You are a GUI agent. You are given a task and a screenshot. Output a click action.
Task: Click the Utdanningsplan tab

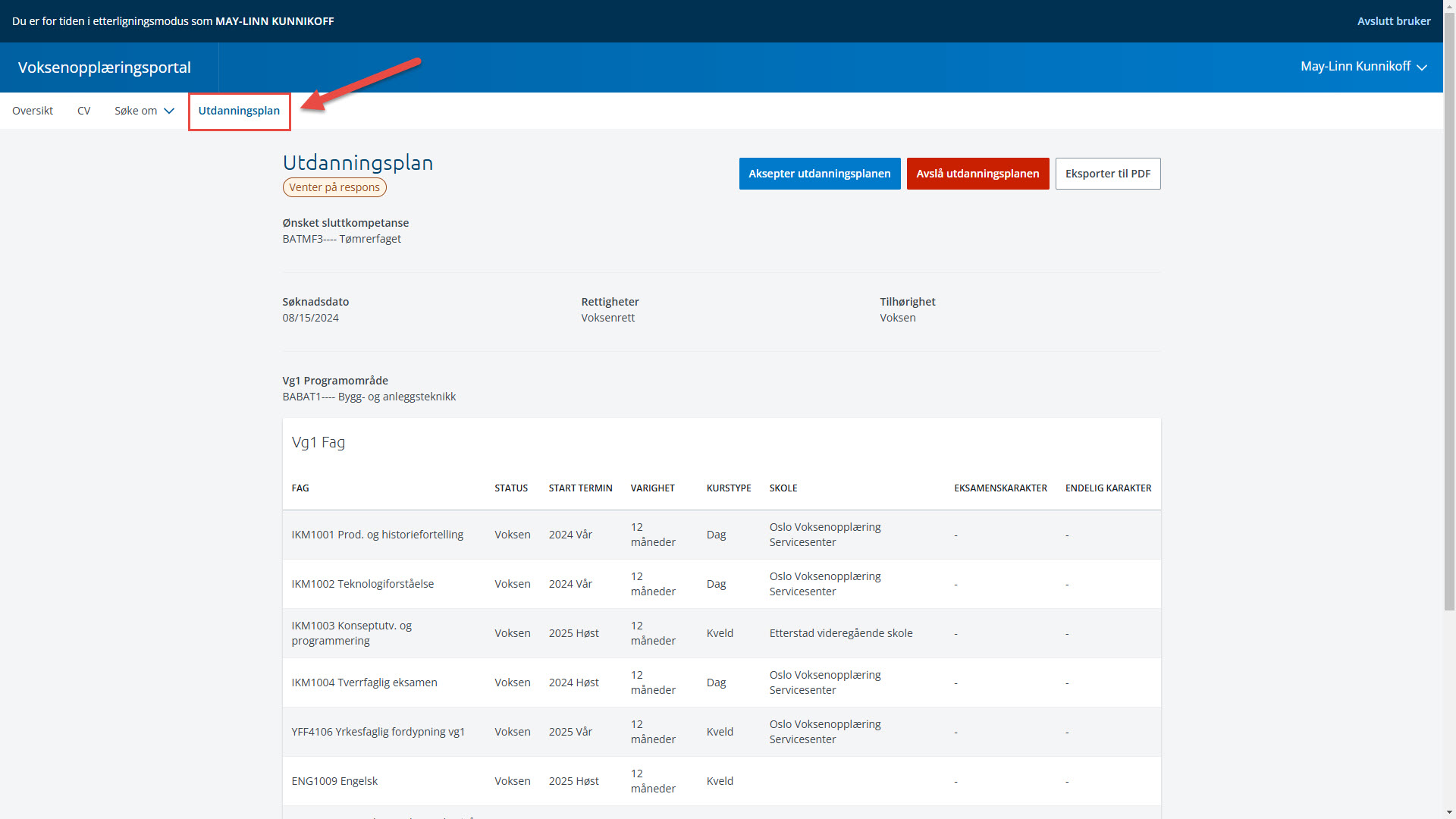tap(239, 111)
